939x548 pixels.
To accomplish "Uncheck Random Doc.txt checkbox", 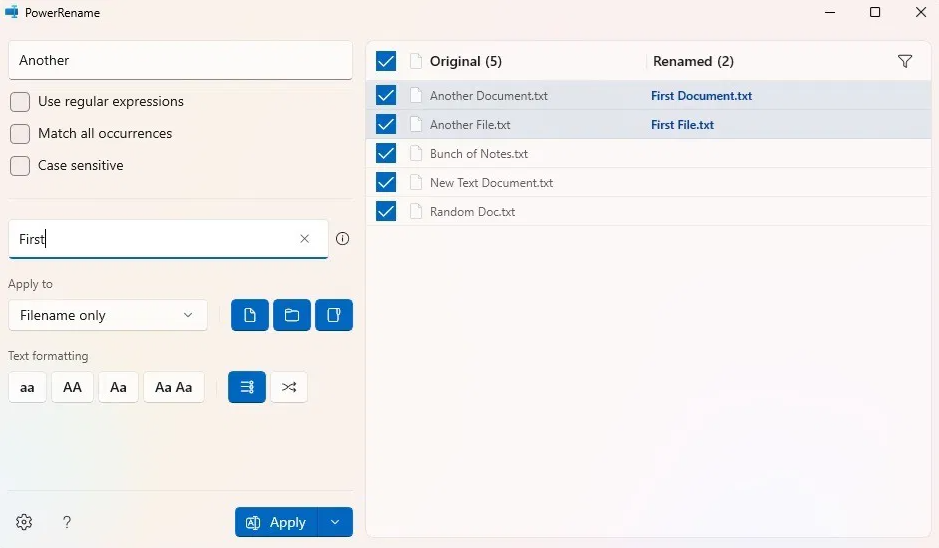I will click(386, 211).
